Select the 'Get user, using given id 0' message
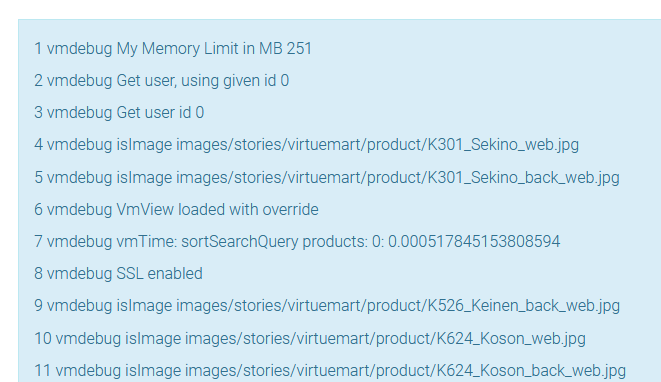 pyautogui.click(x=203, y=81)
